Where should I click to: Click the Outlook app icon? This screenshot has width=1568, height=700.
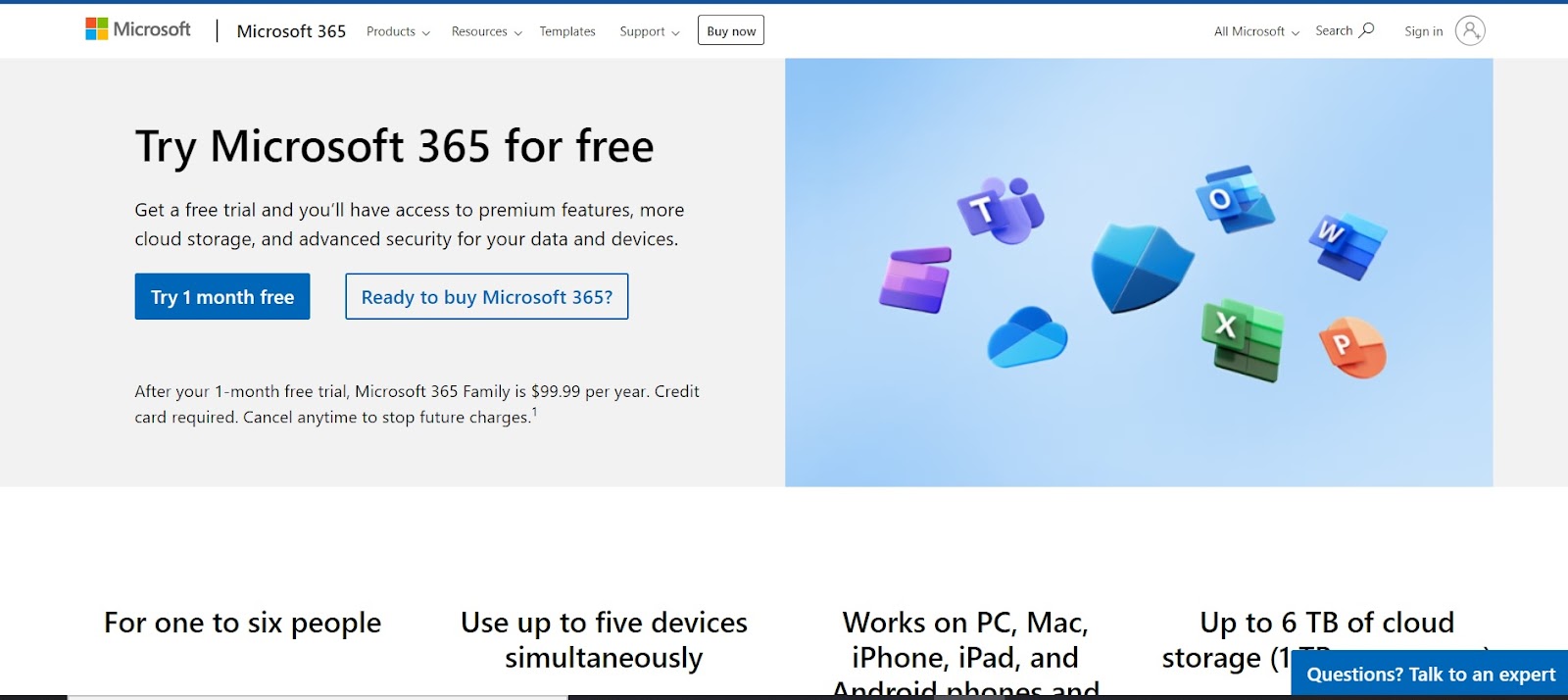pos(1235,199)
